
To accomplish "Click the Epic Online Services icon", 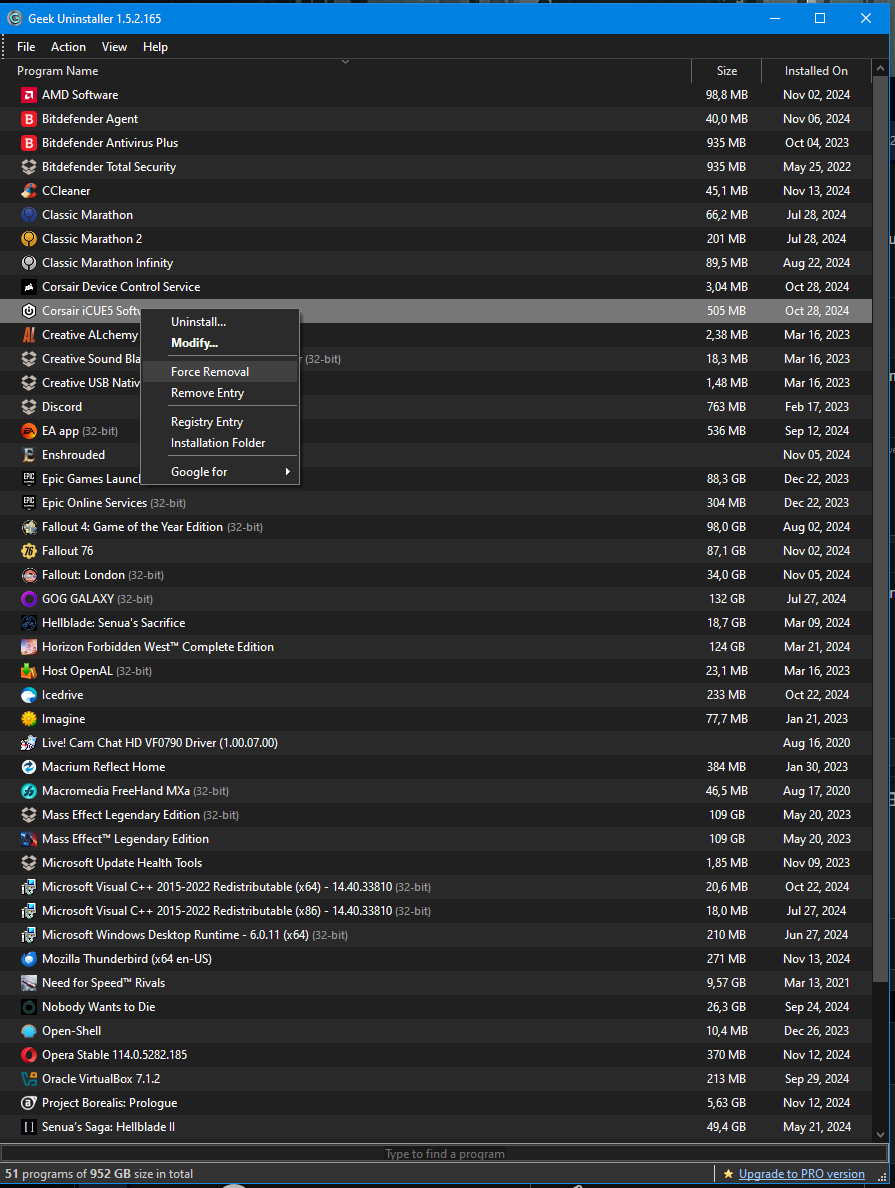I will pyautogui.click(x=29, y=503).
